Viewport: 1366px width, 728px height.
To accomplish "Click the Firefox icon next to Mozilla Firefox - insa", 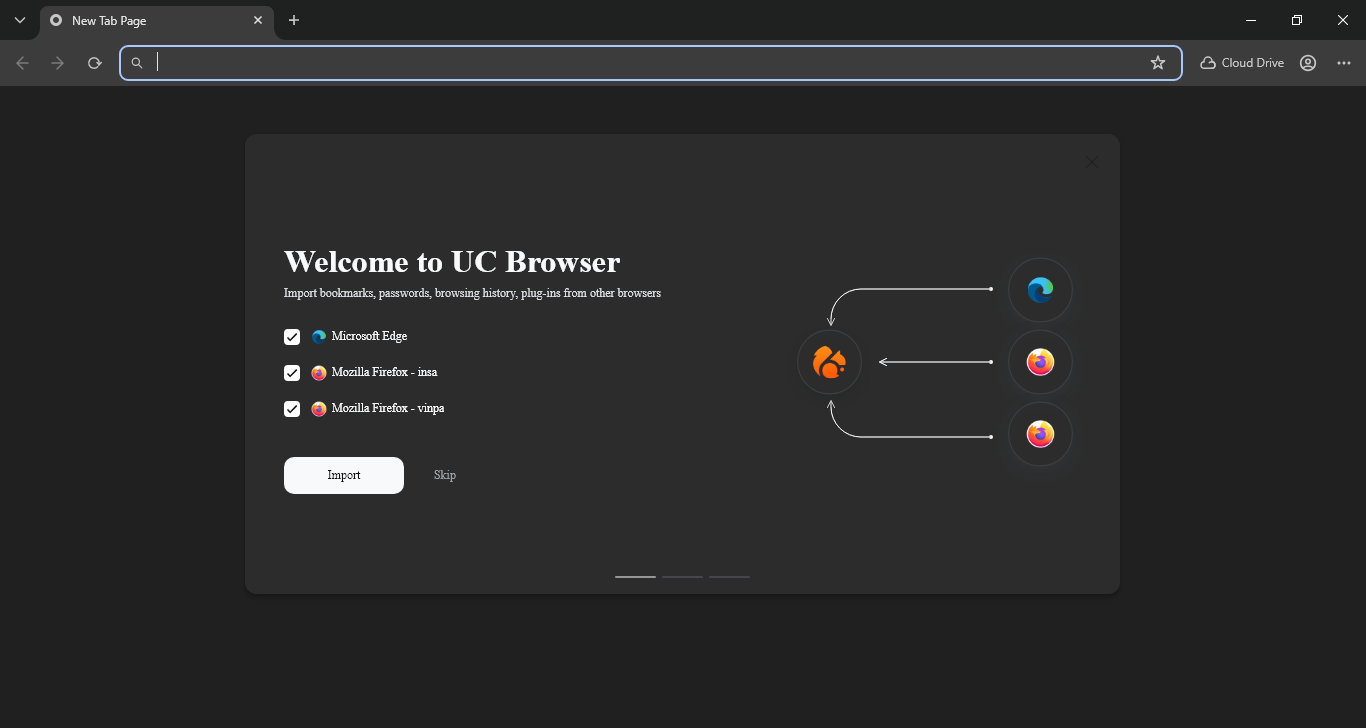I will click(x=318, y=372).
